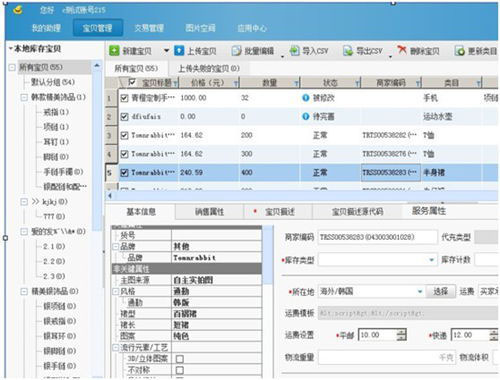This screenshot has width=500, height=380.
Task: Uncheck the row 5 Tomnrabbit checkbox
Action: 124,173
